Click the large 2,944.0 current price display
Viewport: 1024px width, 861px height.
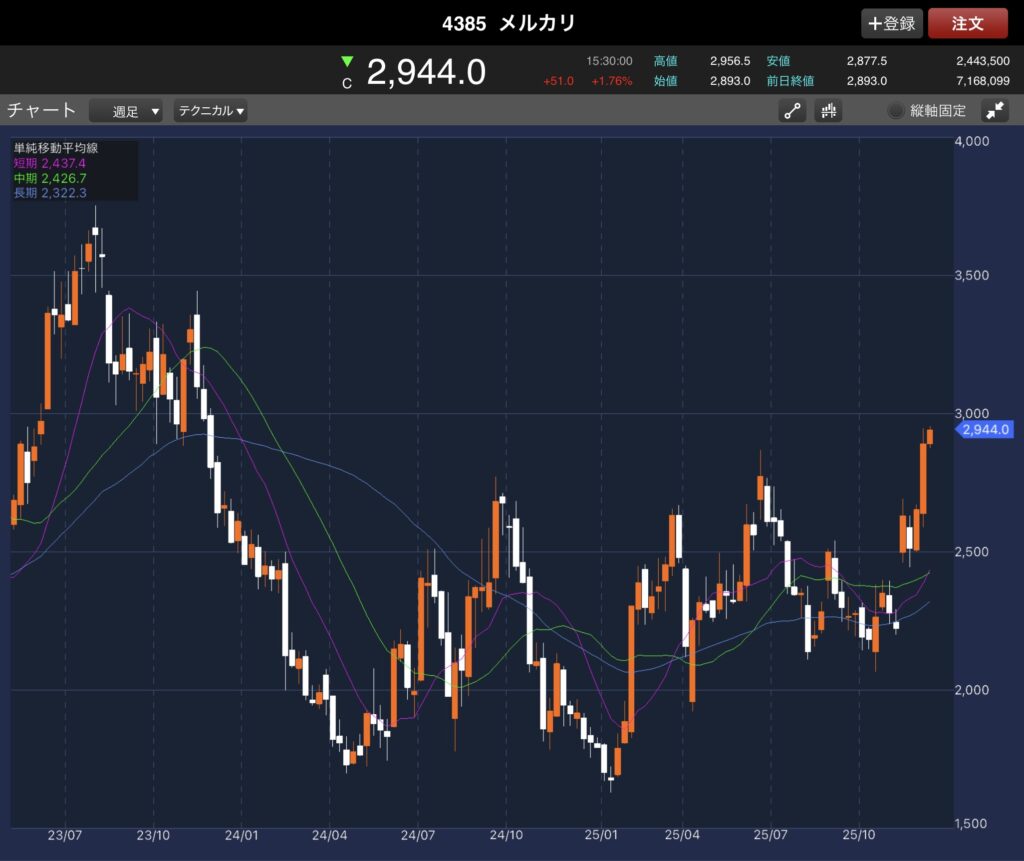tap(426, 72)
